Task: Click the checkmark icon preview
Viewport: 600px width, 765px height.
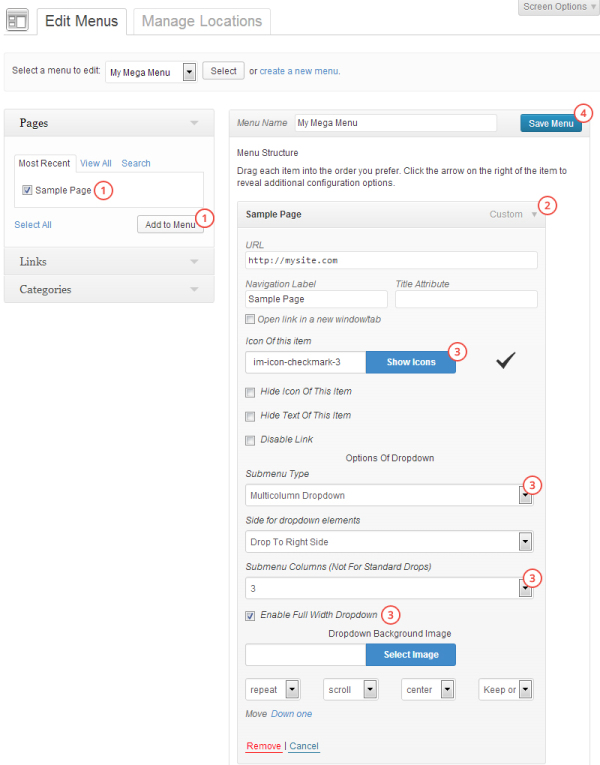Action: pos(506,361)
